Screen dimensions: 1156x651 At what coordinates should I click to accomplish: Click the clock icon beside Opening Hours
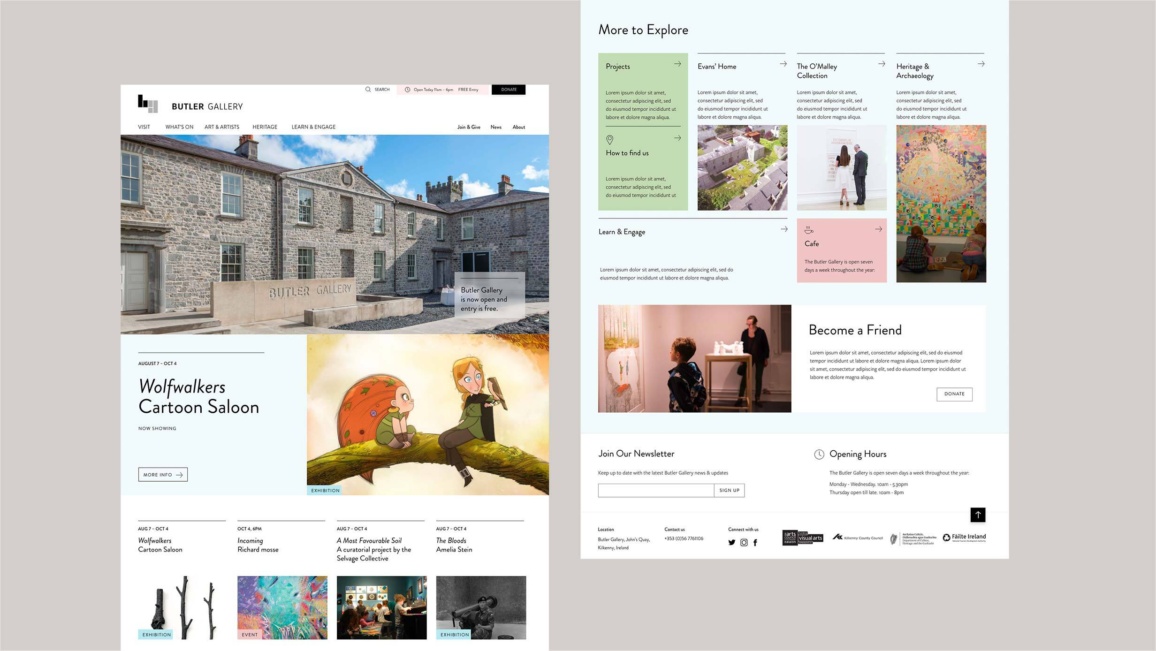pos(819,455)
